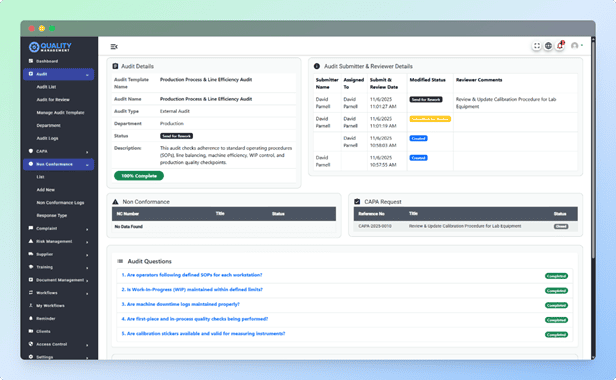The height and width of the screenshot is (380, 616).
Task: Enter fullscreen mode via the expand icon
Action: coord(537,46)
